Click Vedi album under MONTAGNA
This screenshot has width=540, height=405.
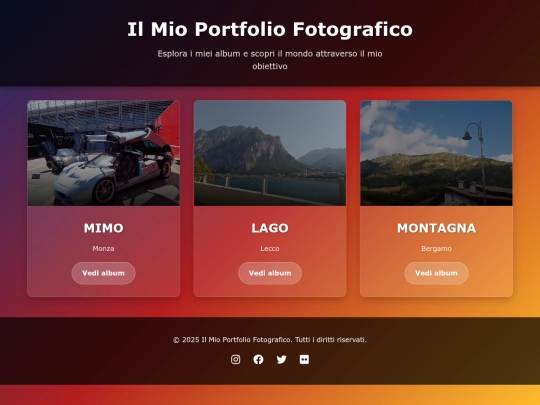coord(436,273)
